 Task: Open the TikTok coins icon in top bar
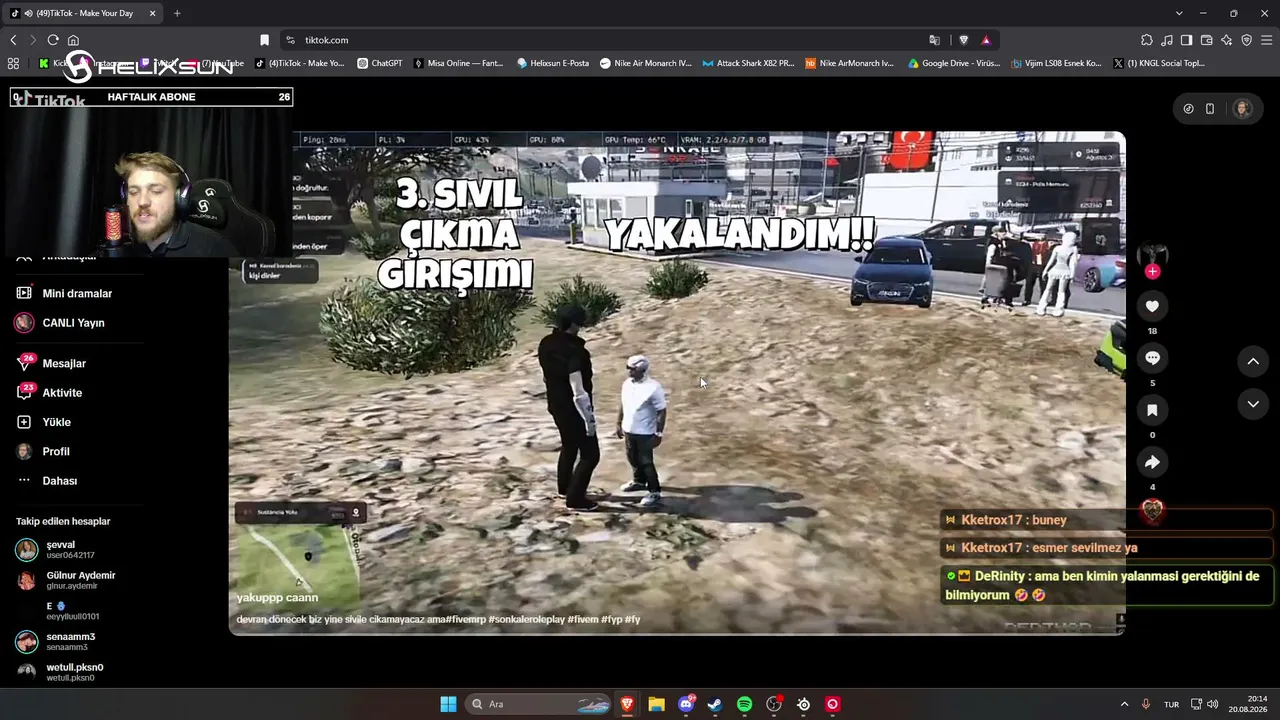coord(1188,109)
